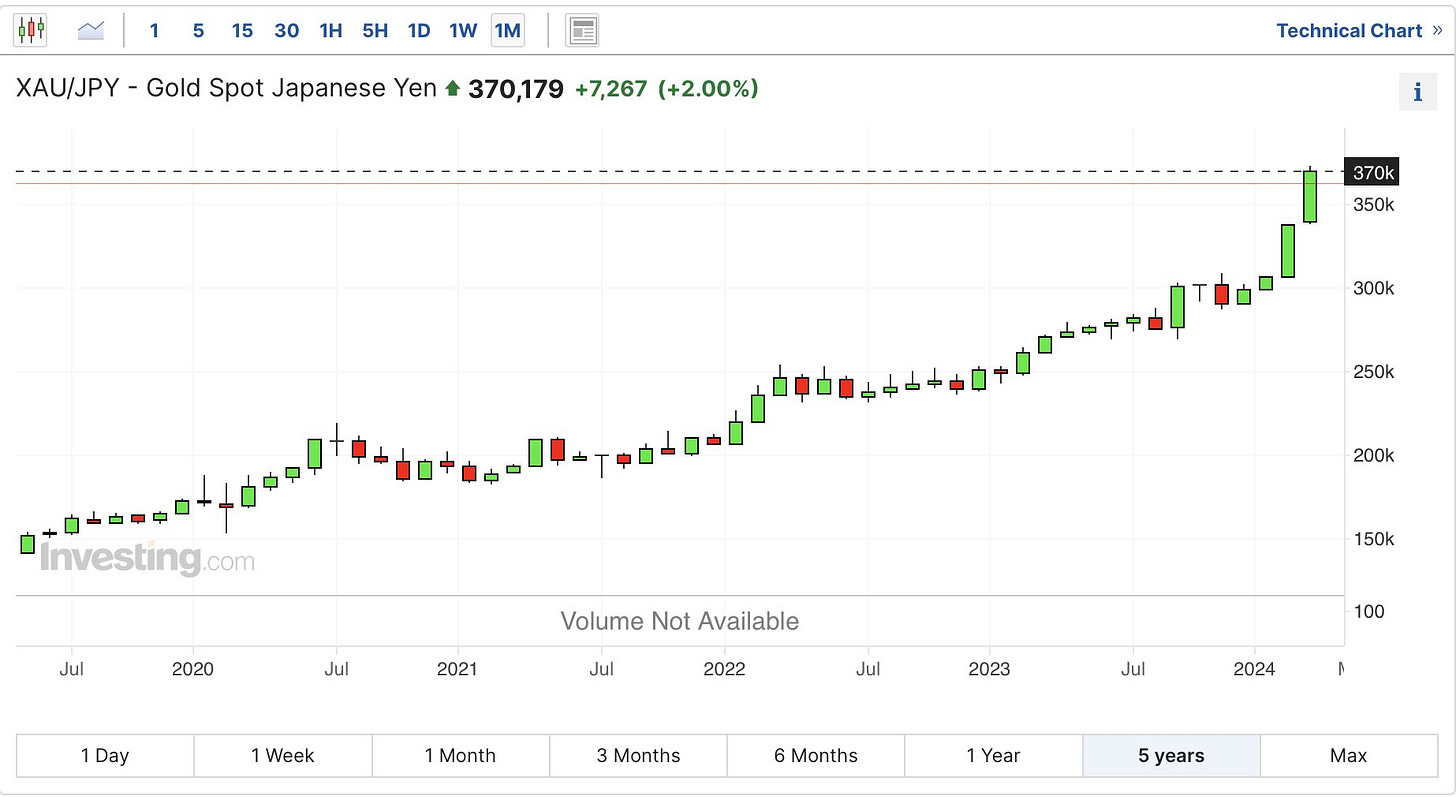Click the Investing.com watermark logo
The image size is (1456, 797).
147,558
